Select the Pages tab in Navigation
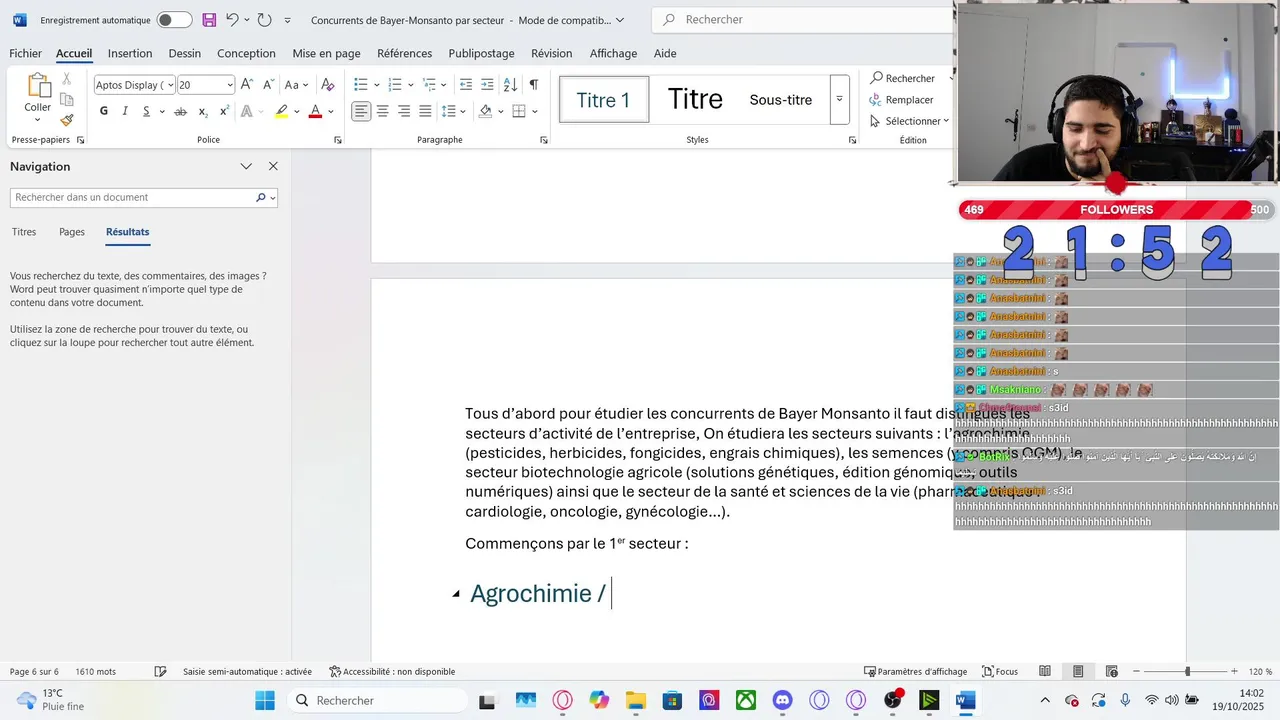Viewport: 1280px width, 720px height. click(72, 232)
